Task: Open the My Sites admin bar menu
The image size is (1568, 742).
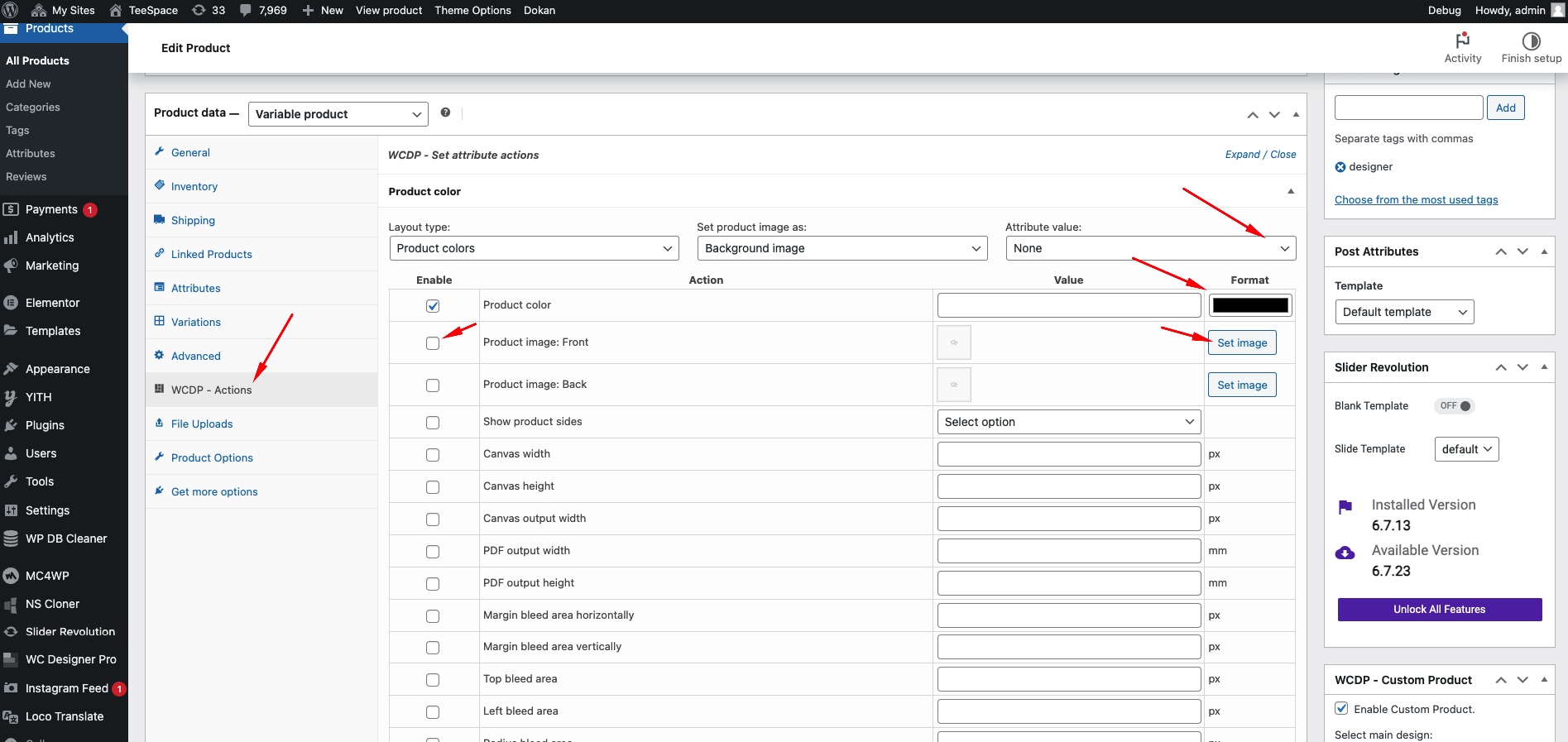Action: point(63,10)
